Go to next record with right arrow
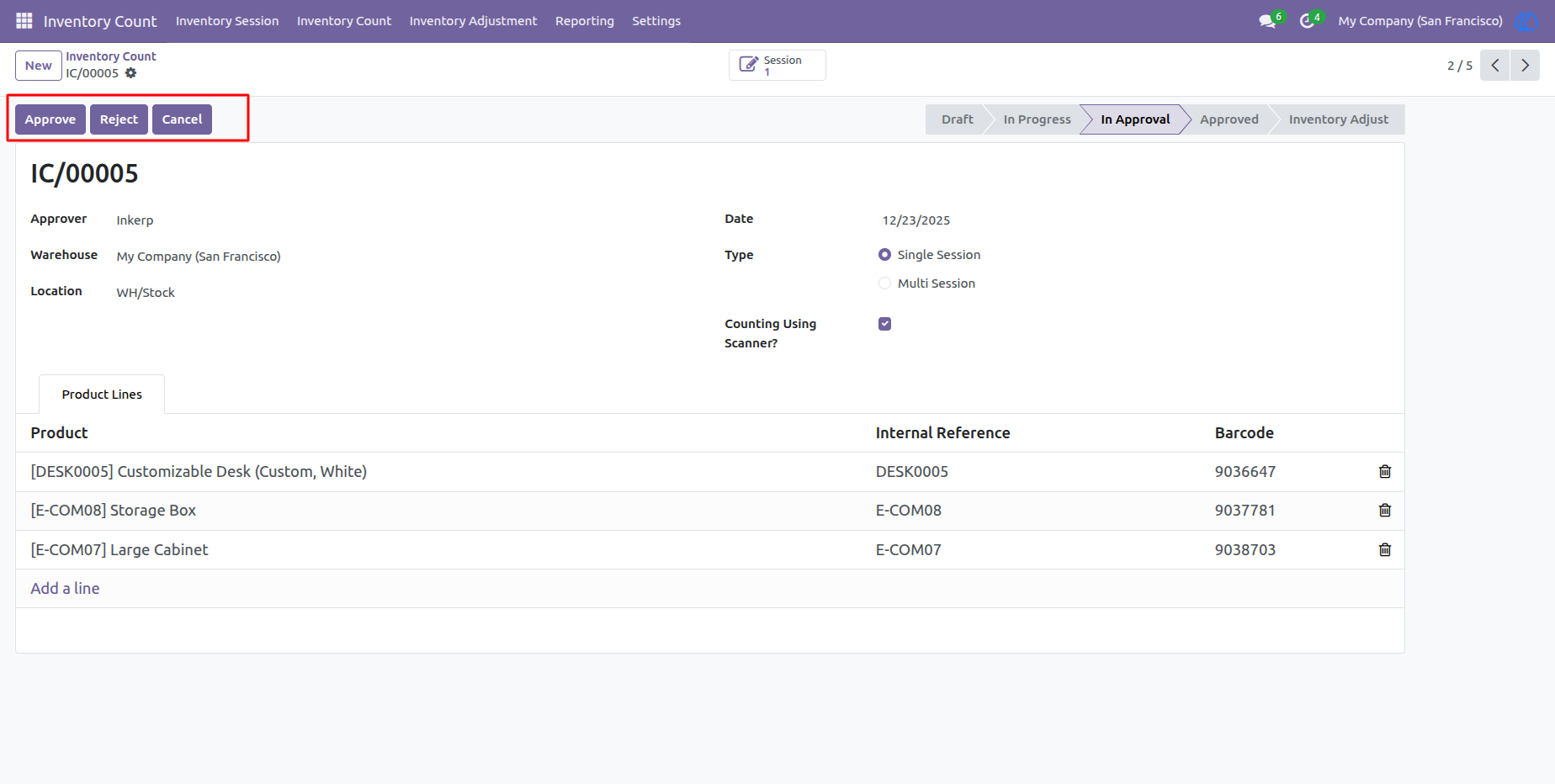 pos(1525,65)
